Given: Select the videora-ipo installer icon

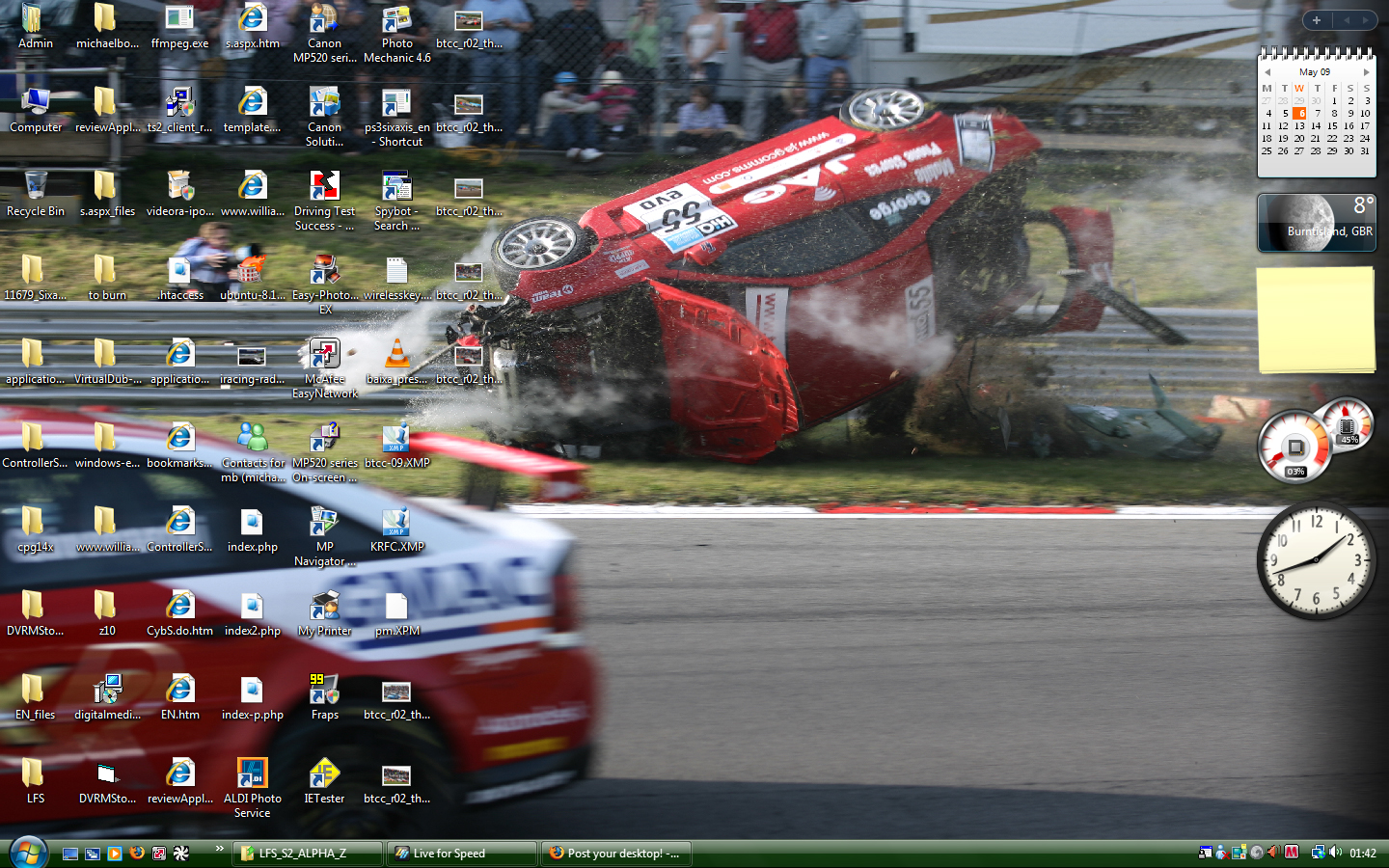Looking at the screenshot, I should click(179, 195).
